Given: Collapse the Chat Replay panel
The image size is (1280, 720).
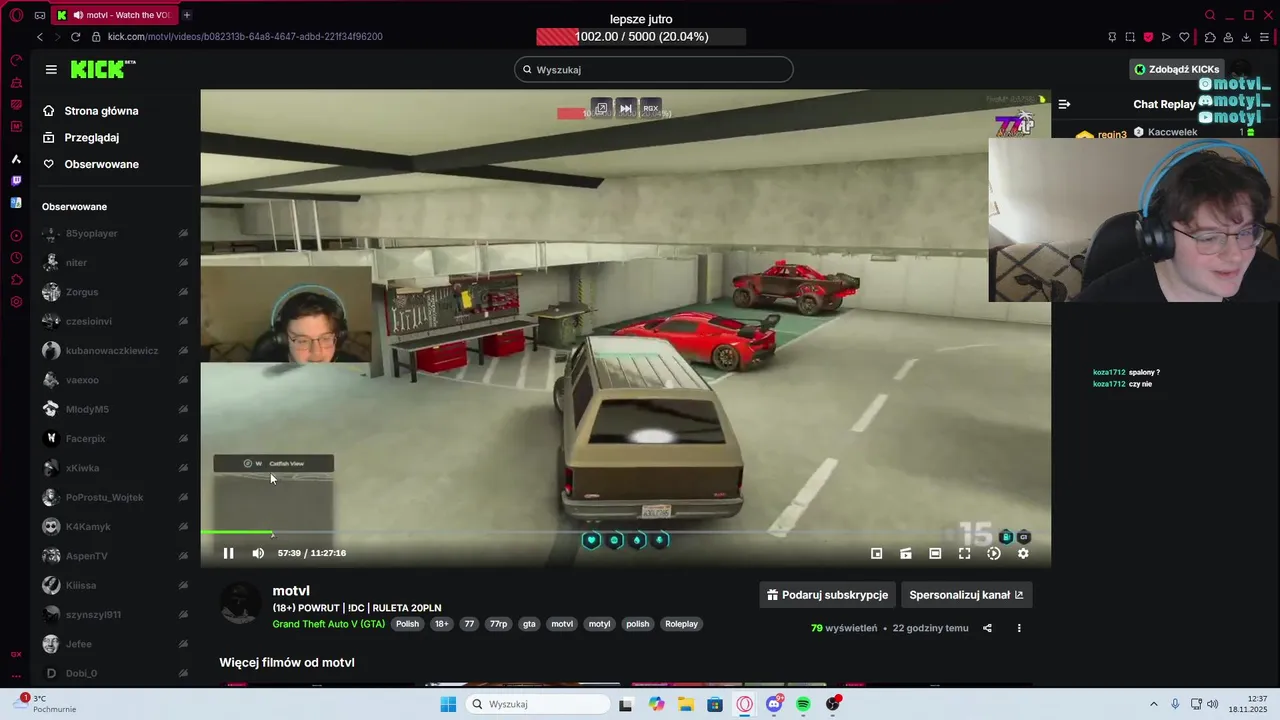Looking at the screenshot, I should click(1064, 104).
